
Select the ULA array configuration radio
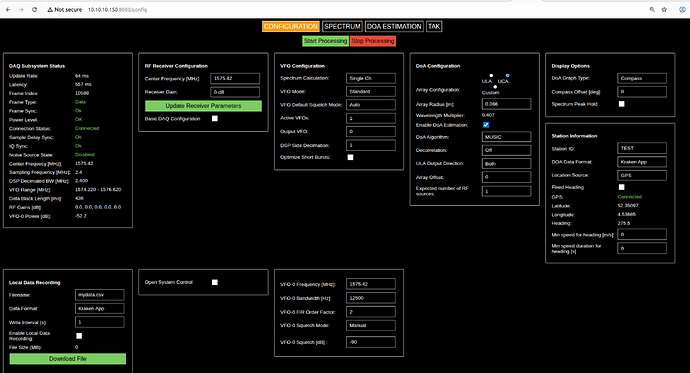491,76
